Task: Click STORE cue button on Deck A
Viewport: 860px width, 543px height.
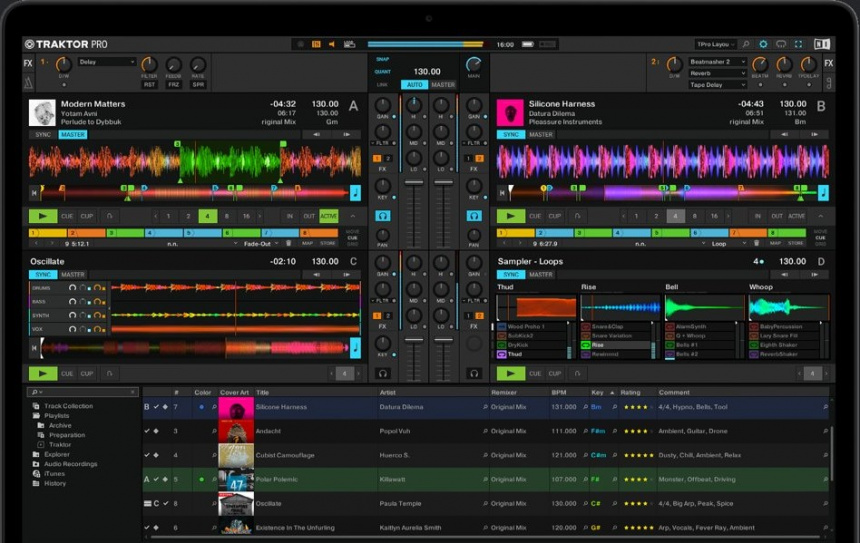Action: (x=327, y=244)
